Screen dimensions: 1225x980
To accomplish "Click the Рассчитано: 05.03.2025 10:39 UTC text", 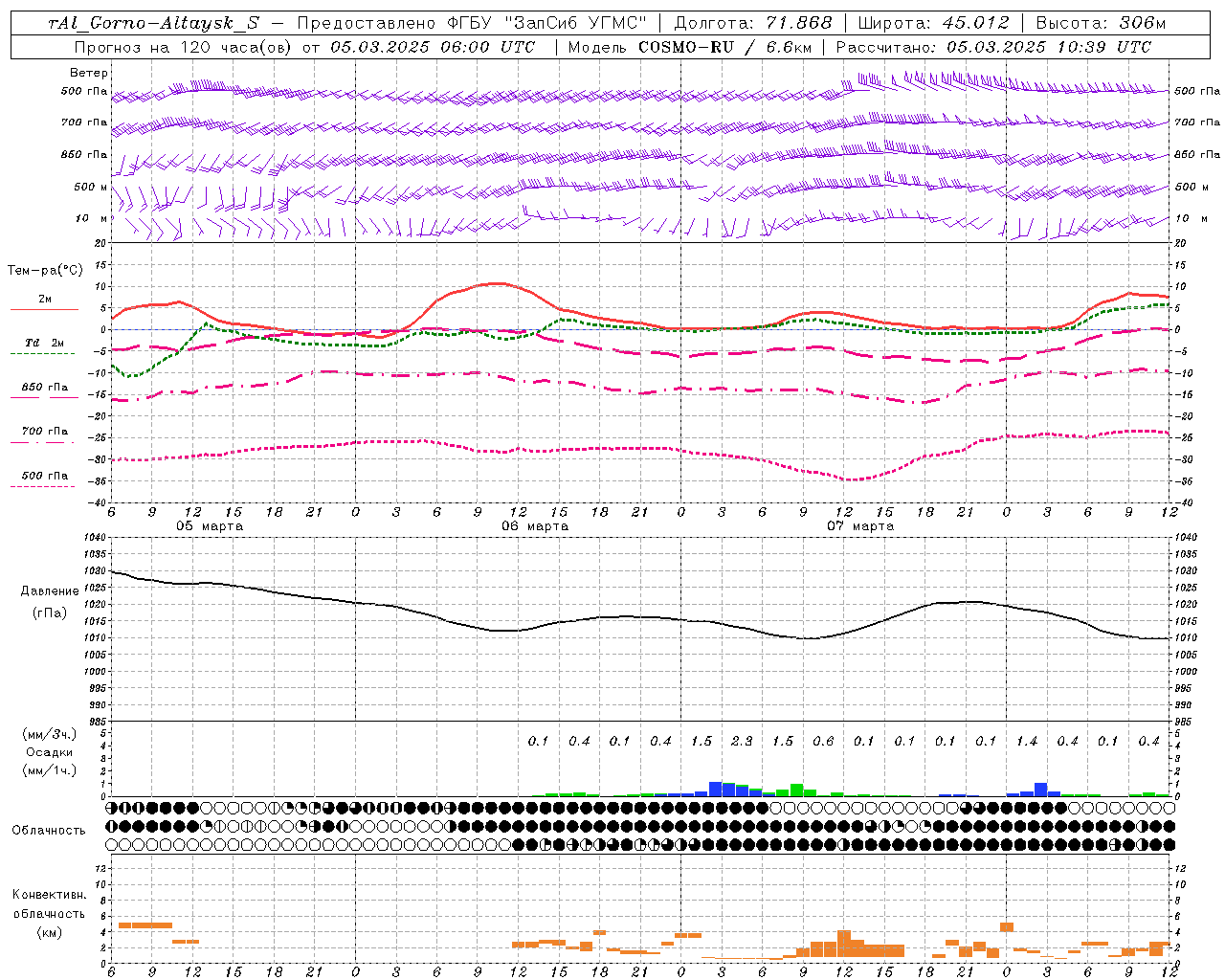I will (x=993, y=47).
